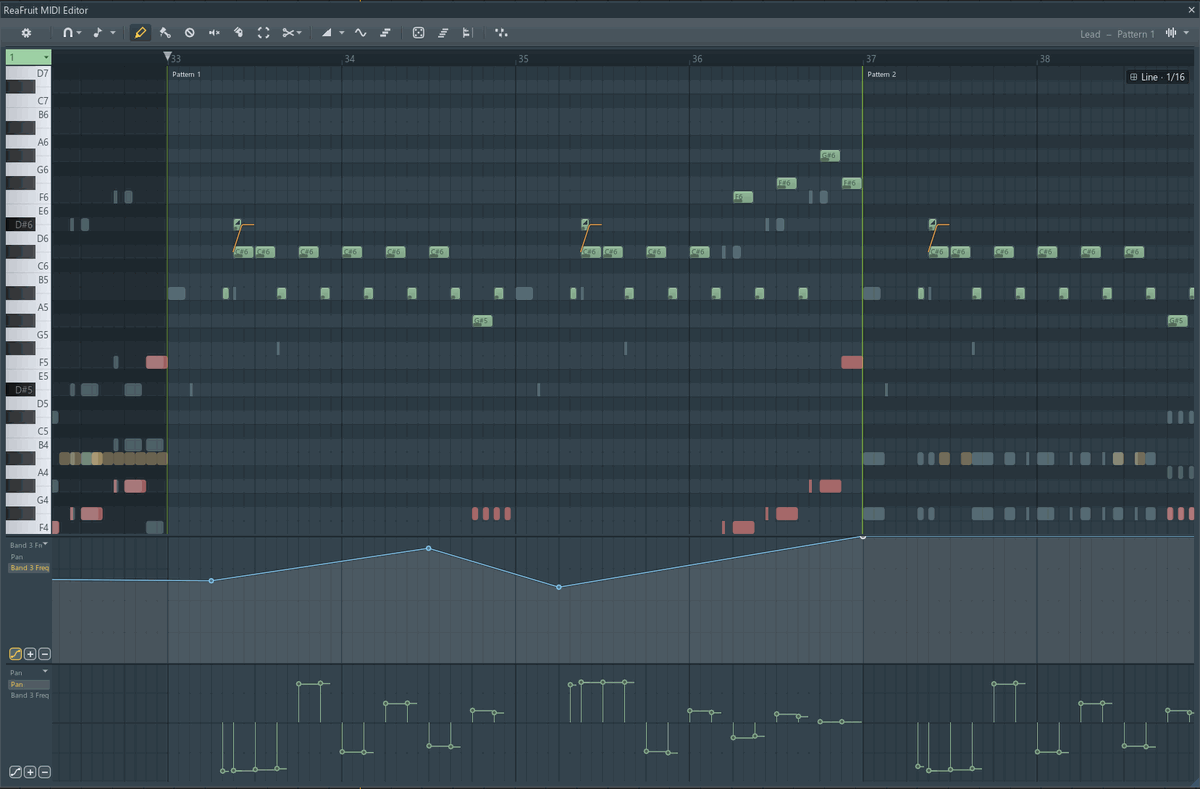The height and width of the screenshot is (789, 1200).
Task: Open the dropdown arrow beside waveform icon
Action: (1186, 33)
